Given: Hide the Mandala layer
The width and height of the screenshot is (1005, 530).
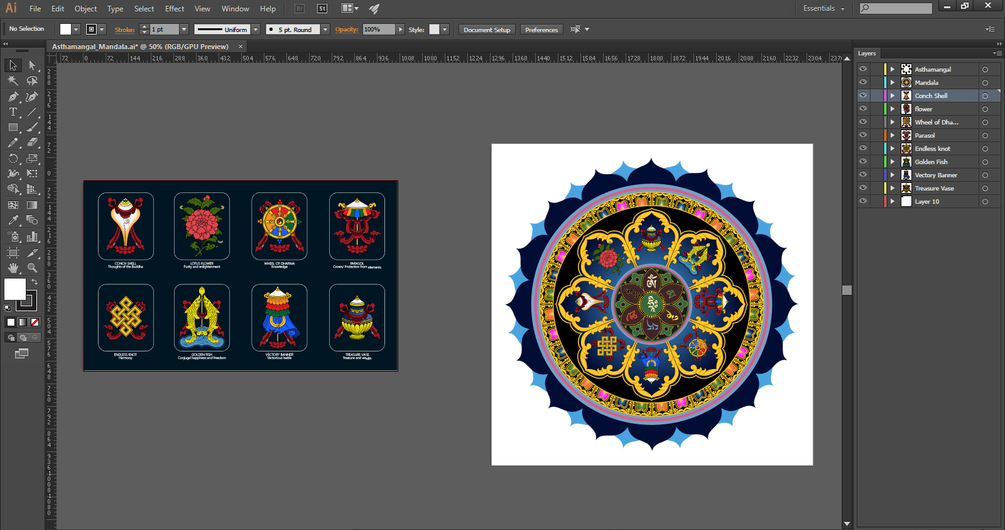Looking at the screenshot, I should (x=863, y=82).
